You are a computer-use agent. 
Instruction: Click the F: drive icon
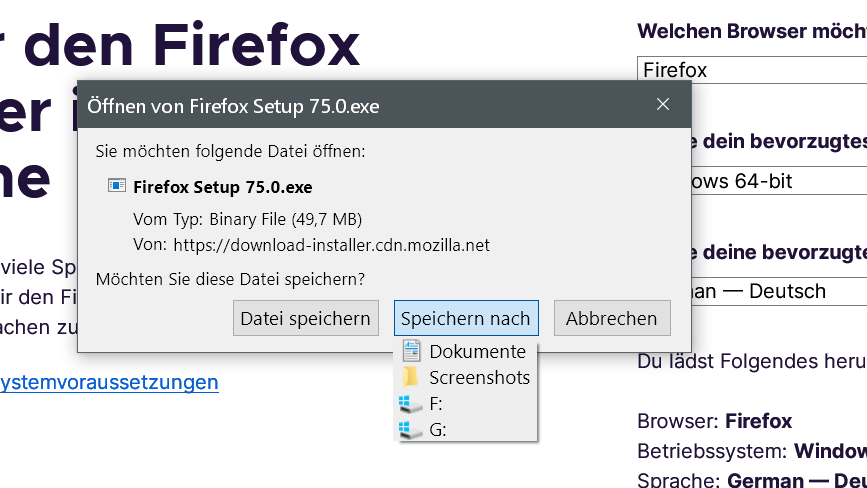tap(410, 403)
